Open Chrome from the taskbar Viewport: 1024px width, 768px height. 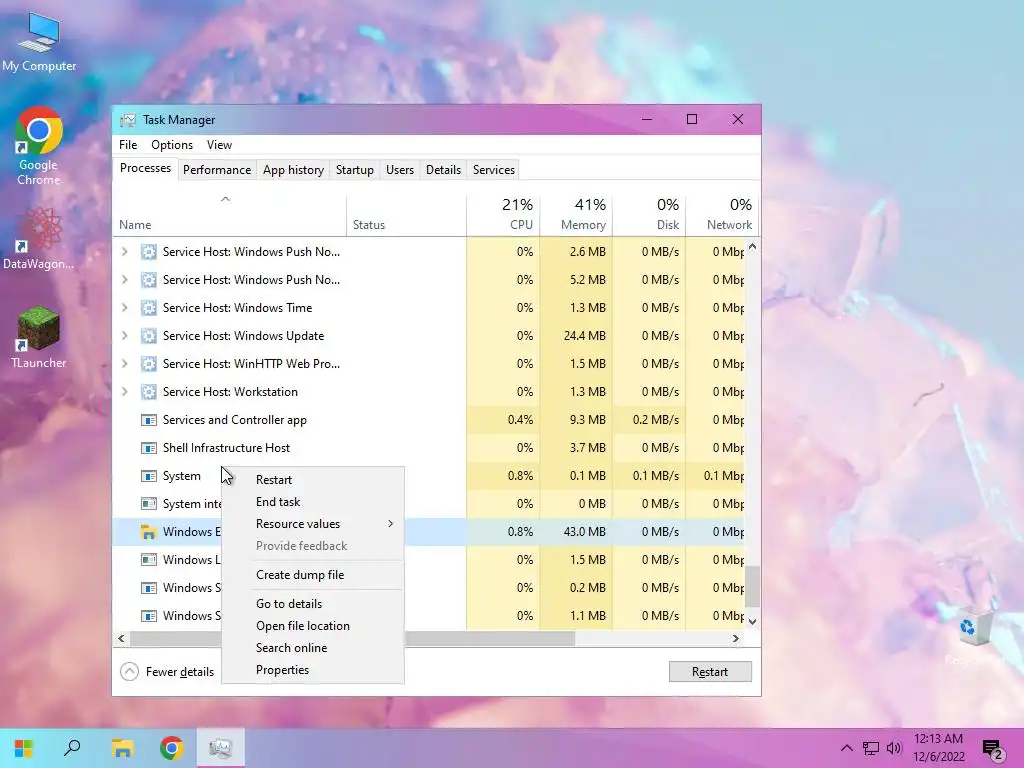[x=172, y=748]
